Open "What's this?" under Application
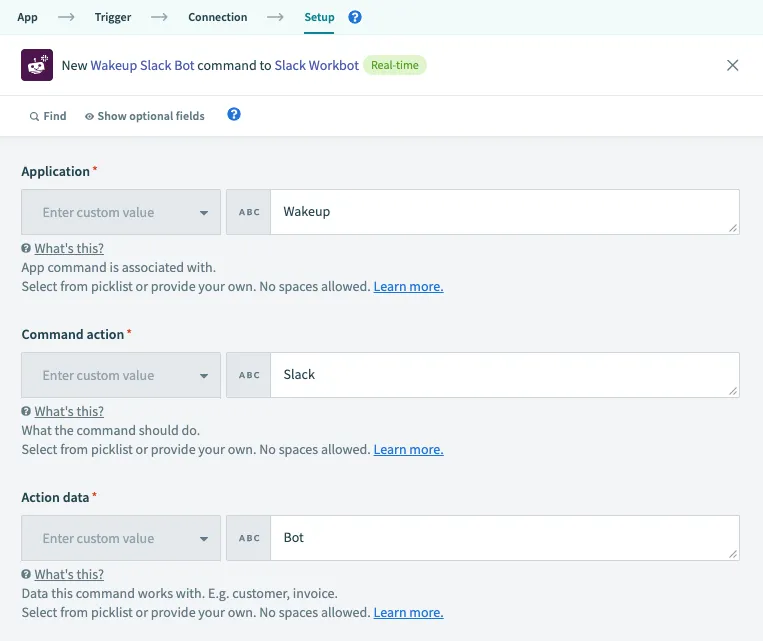This screenshot has width=763, height=641. [x=69, y=248]
